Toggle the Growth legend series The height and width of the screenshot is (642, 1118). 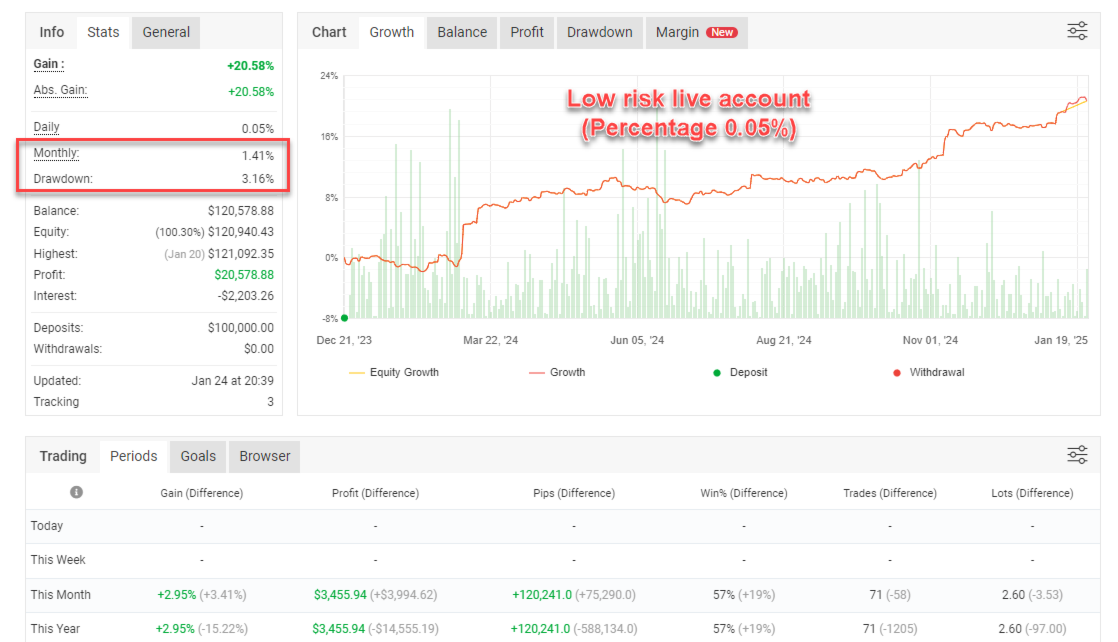(x=557, y=372)
